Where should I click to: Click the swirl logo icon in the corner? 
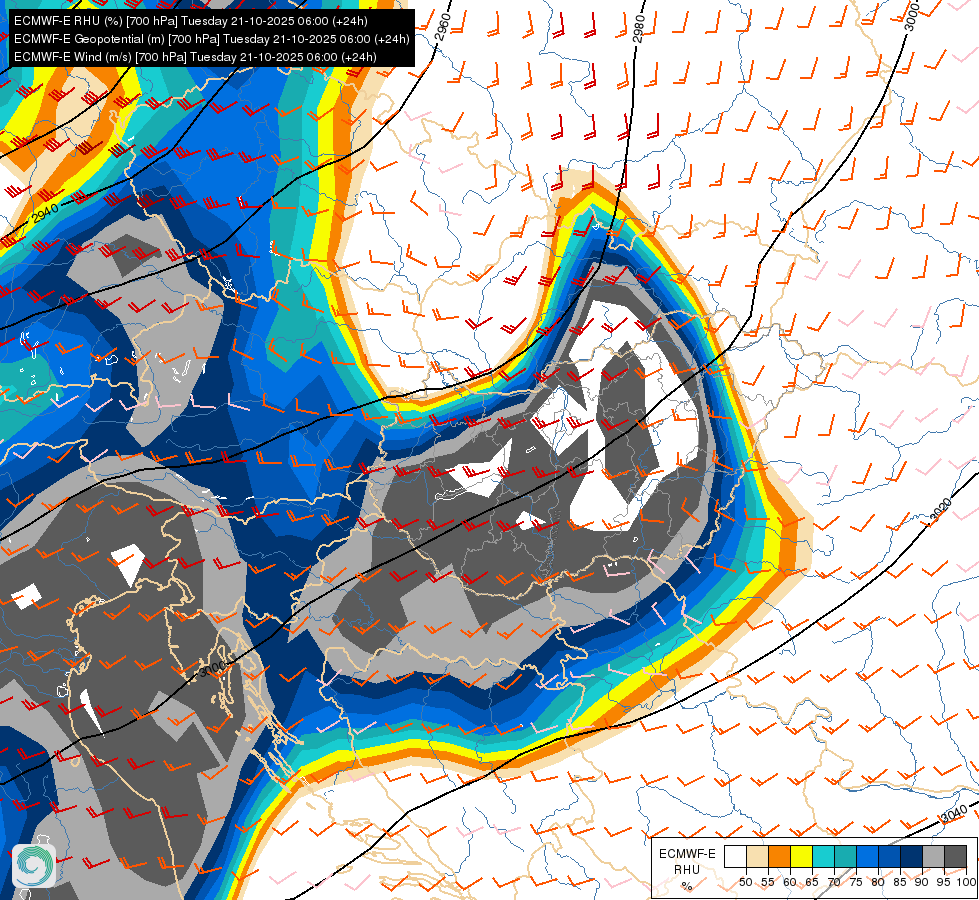click(x=34, y=865)
